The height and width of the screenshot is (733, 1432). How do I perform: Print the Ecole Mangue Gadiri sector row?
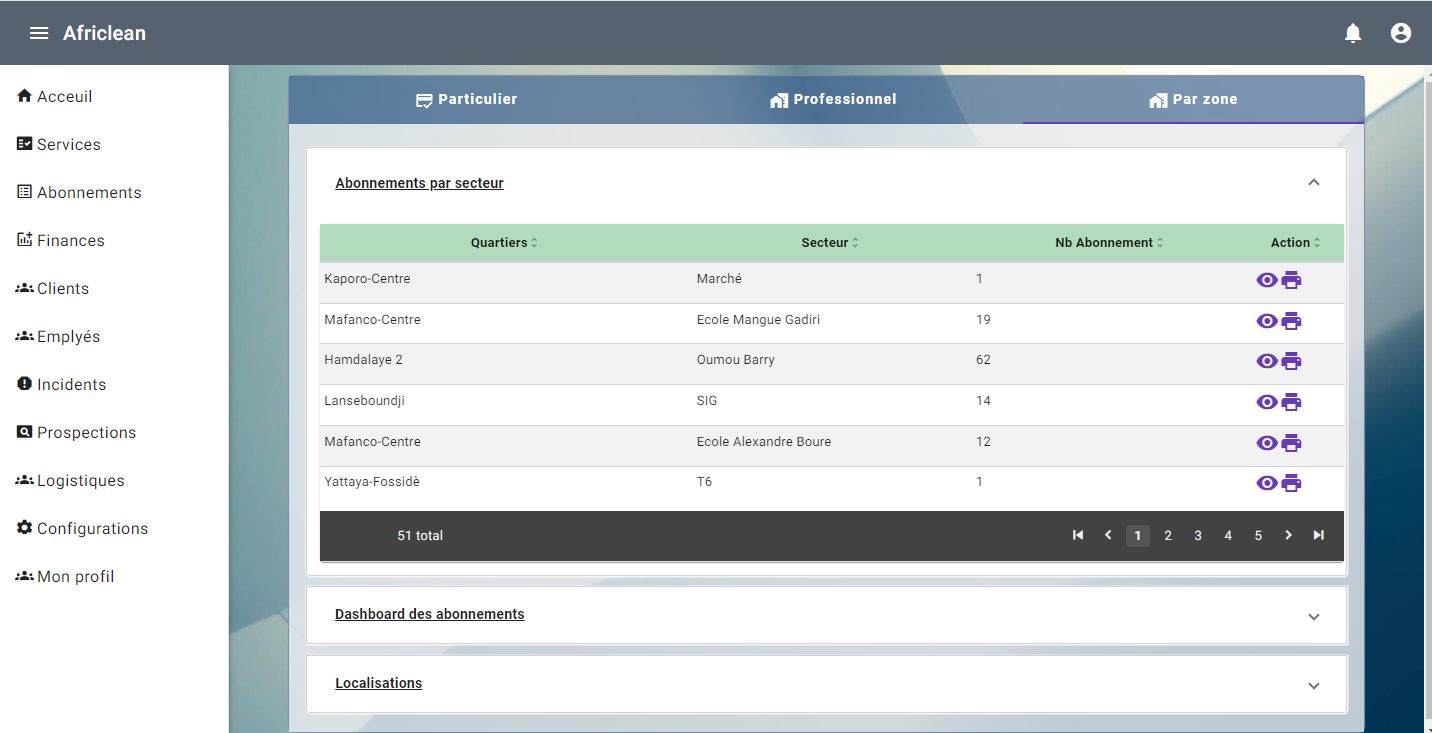[x=1292, y=321]
